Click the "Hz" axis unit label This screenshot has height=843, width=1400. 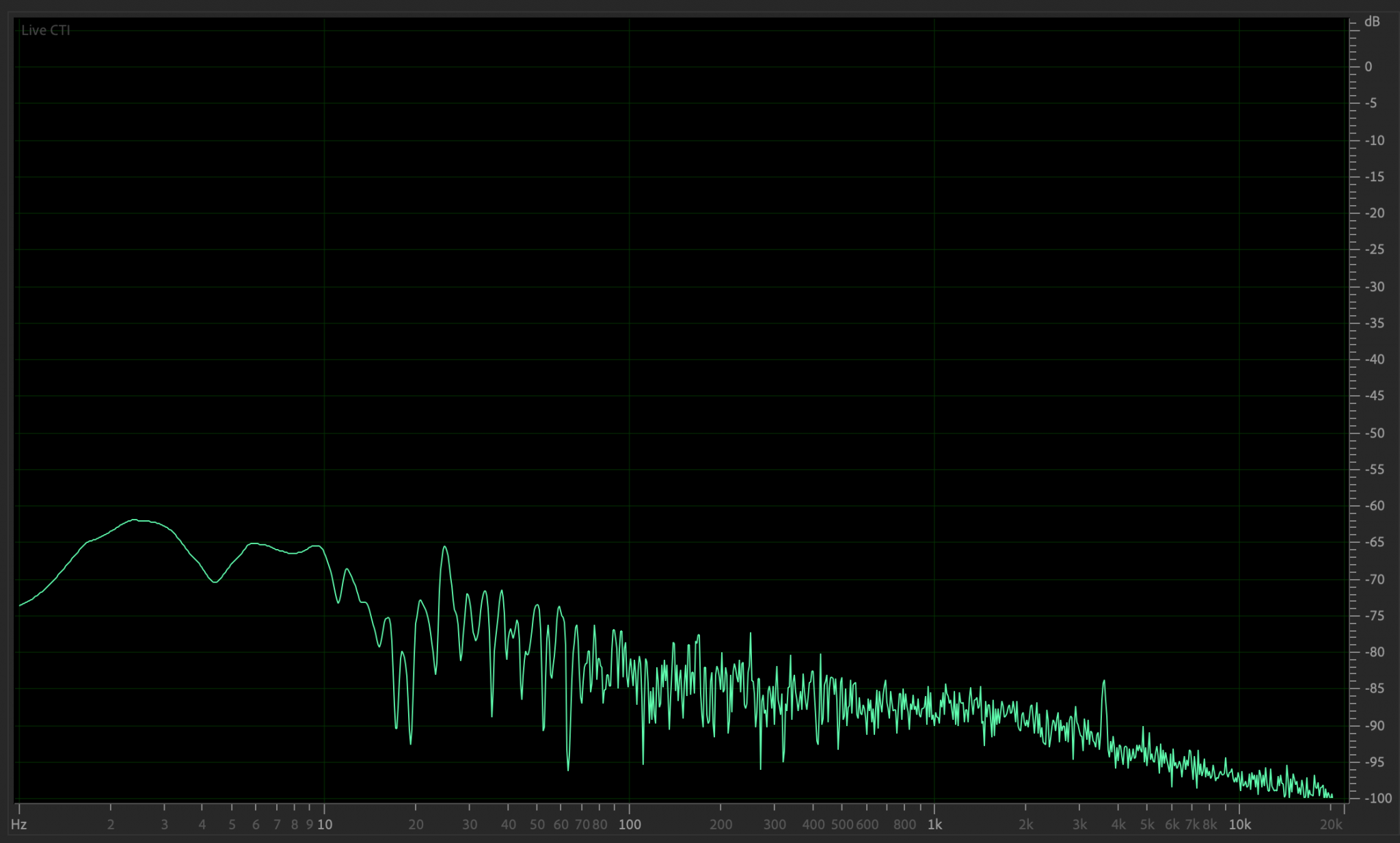[18, 825]
